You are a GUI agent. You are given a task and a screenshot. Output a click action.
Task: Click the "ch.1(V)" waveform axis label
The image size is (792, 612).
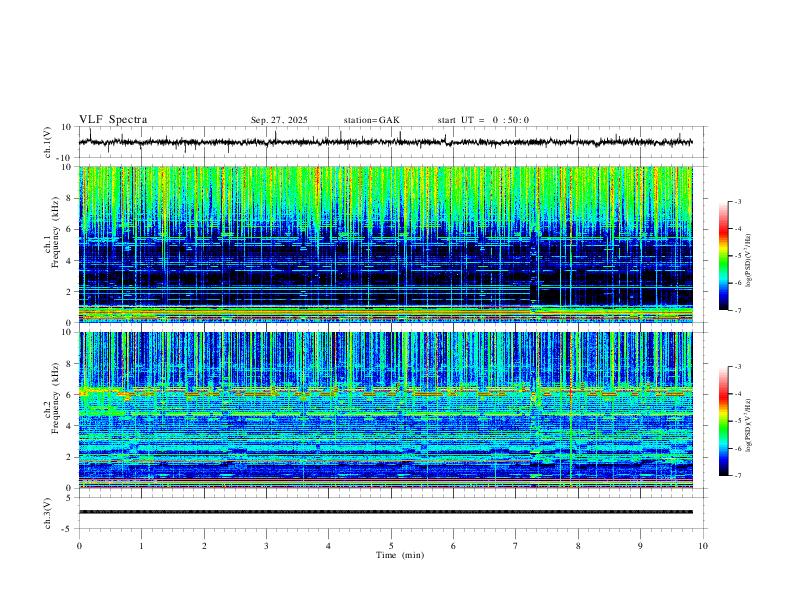(x=48, y=142)
